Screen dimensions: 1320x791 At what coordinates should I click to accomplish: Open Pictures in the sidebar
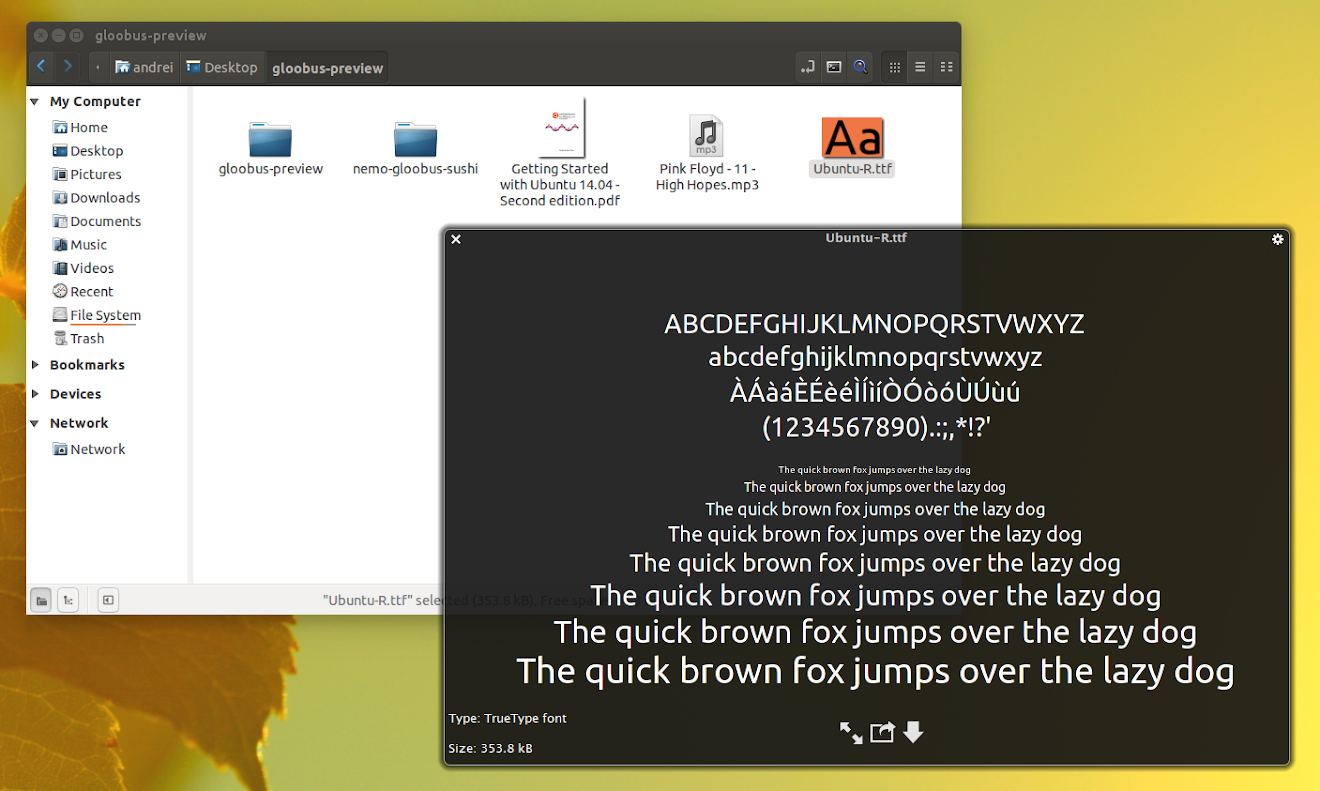(x=87, y=174)
